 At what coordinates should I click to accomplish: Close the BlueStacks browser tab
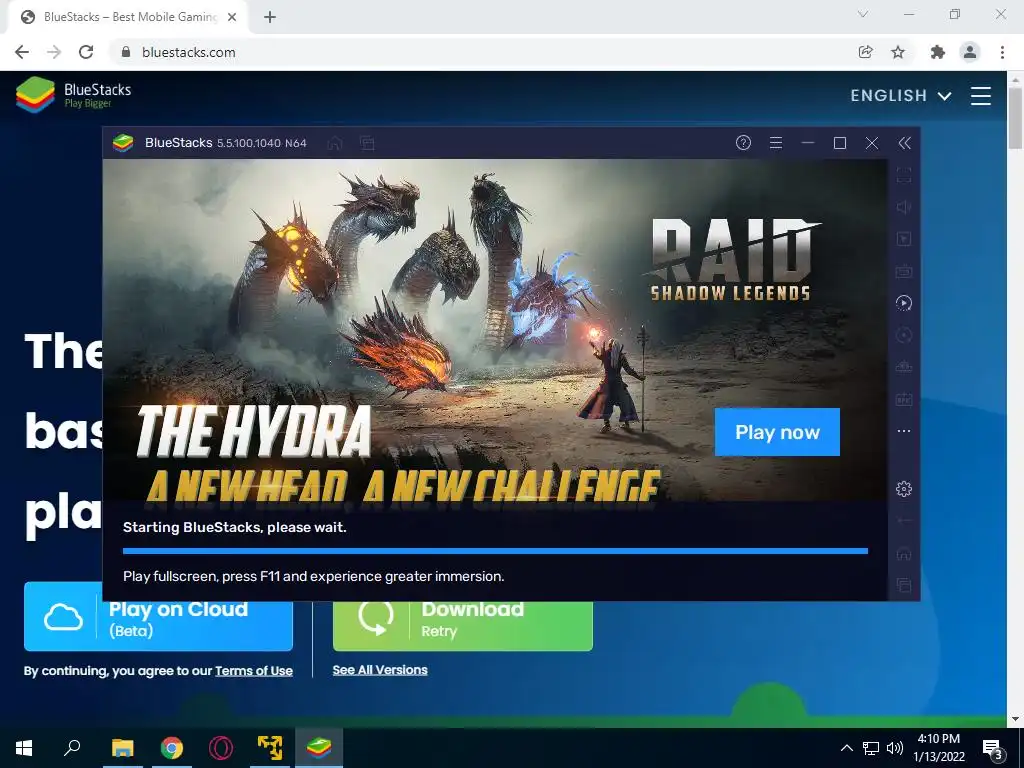[x=232, y=18]
